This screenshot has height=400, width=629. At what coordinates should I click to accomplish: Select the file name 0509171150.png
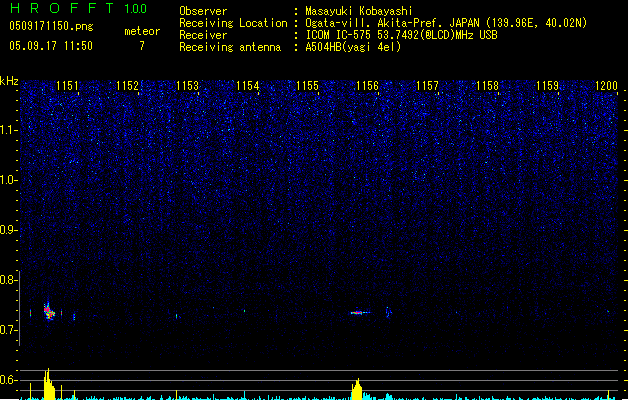click(51, 26)
